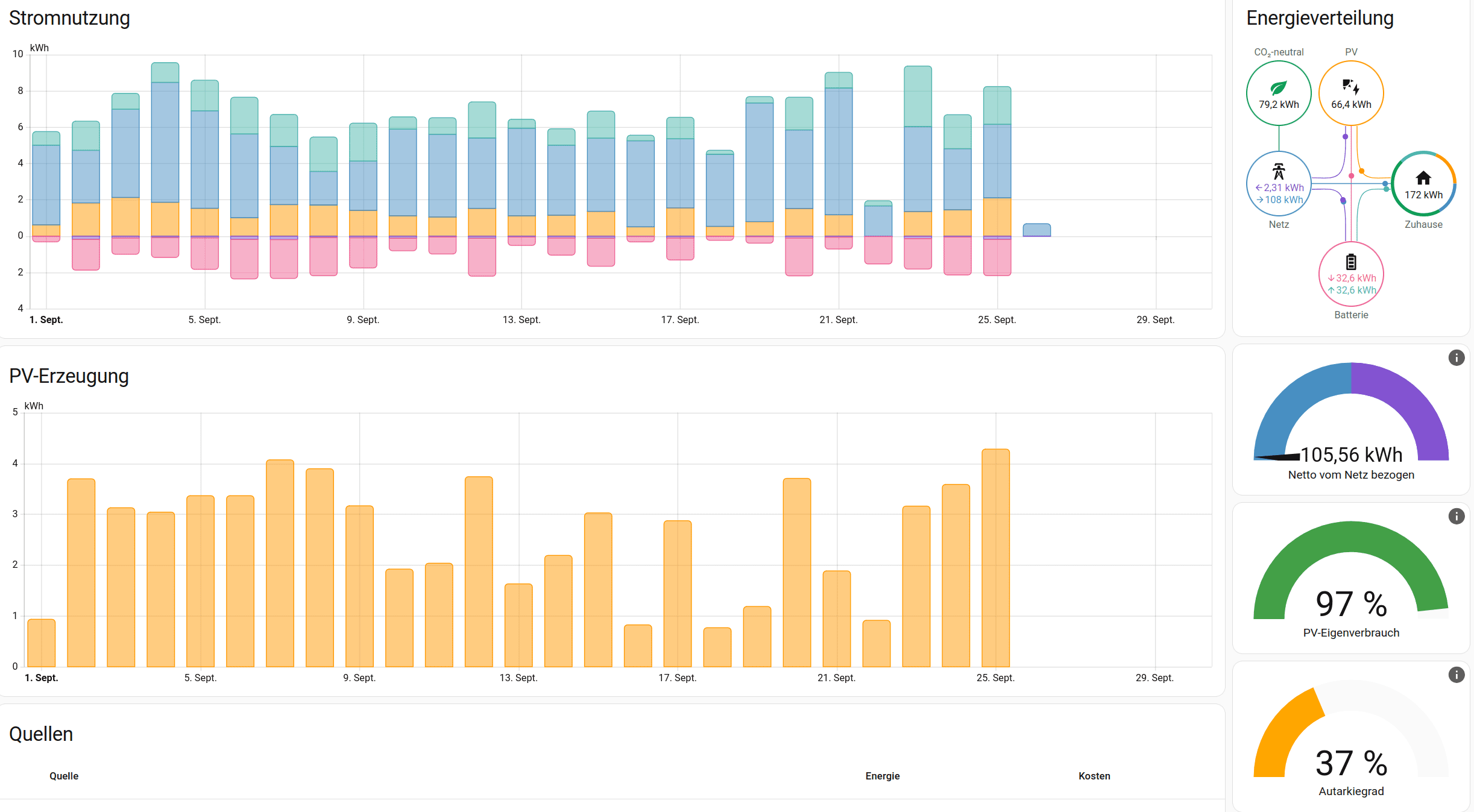Viewport: 1474px width, 812px height.
Task: Click the Batterie battery icon
Action: (x=1351, y=262)
